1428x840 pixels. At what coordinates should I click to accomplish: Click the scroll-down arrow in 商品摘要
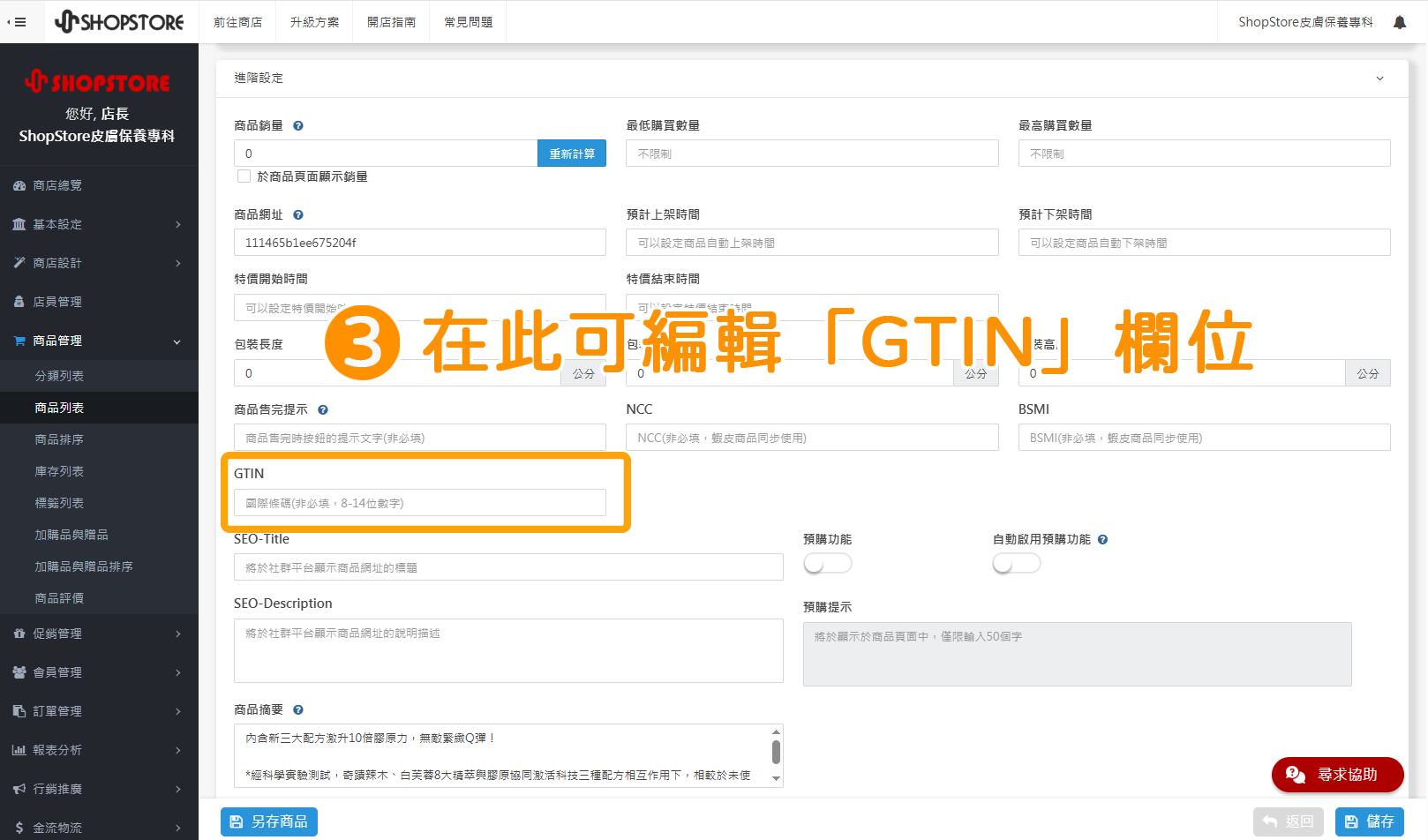(x=776, y=778)
